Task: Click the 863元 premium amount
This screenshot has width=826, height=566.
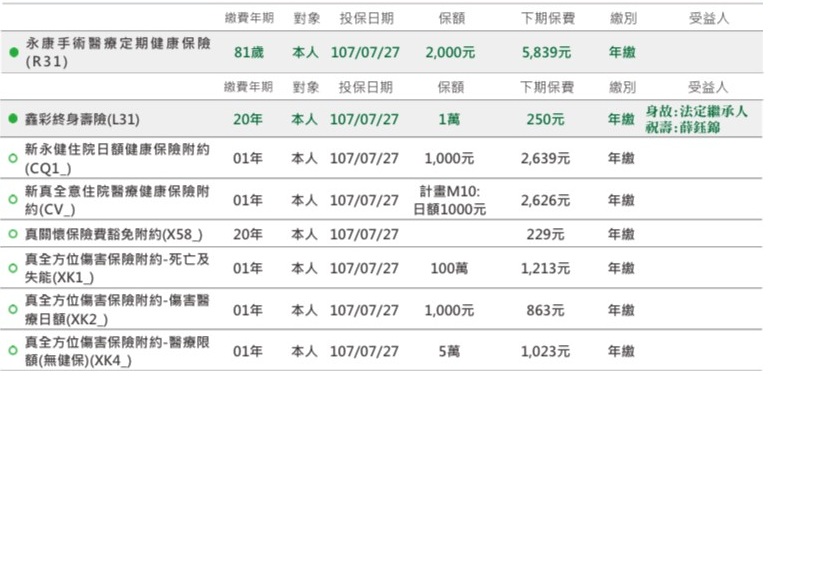Action: (x=545, y=310)
